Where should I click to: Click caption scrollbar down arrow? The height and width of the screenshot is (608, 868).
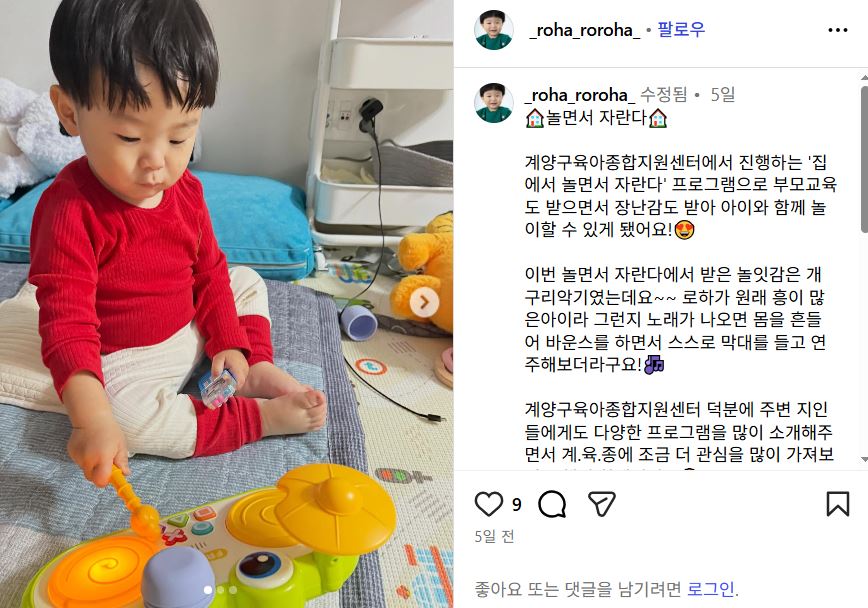tap(864, 460)
